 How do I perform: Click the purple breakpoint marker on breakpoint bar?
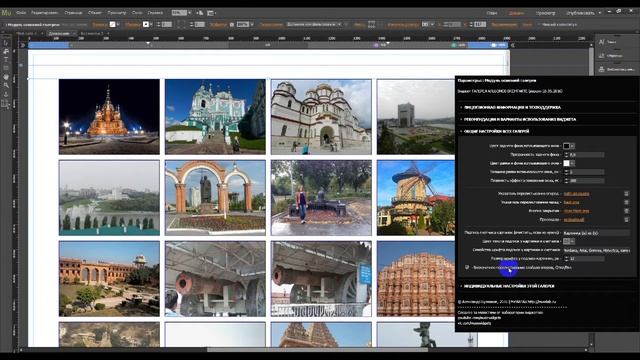pyautogui.click(x=376, y=45)
